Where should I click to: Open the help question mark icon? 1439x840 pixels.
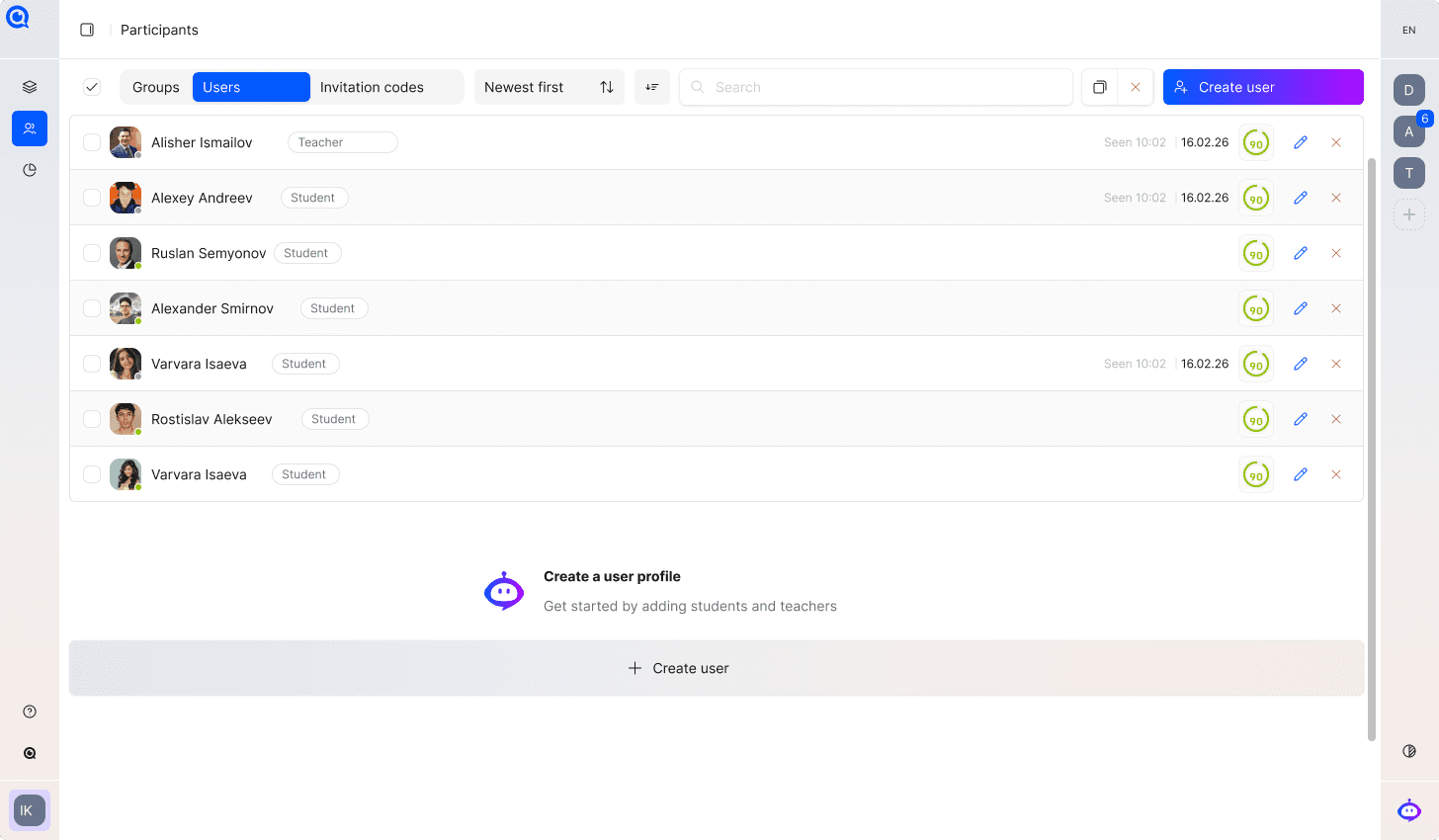30,712
